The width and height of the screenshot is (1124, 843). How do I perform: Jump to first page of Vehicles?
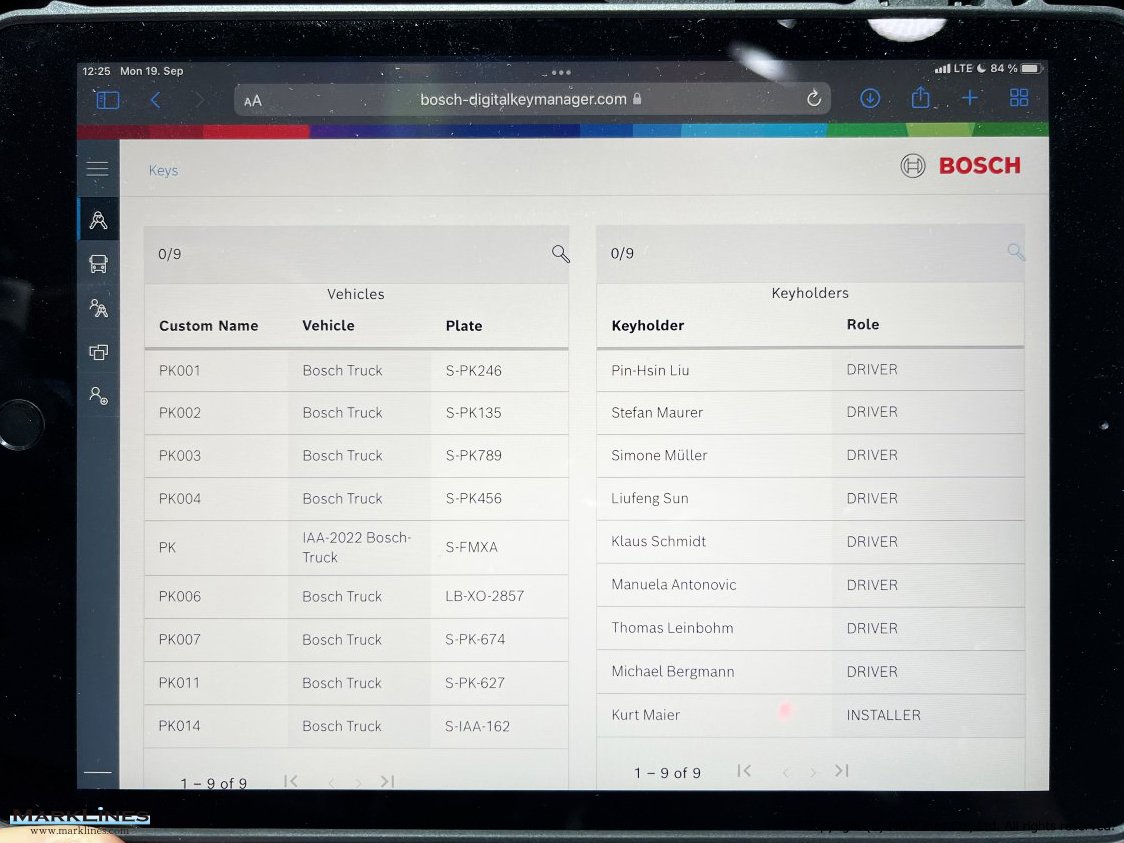tap(290, 781)
